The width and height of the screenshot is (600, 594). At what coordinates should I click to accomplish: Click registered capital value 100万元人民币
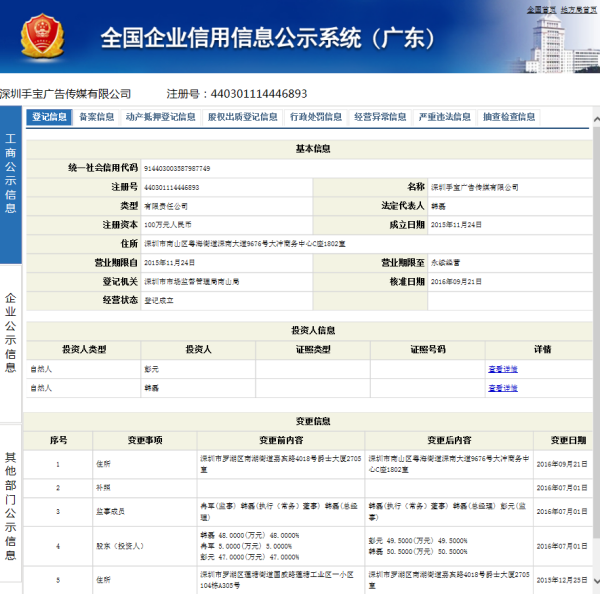click(x=168, y=225)
